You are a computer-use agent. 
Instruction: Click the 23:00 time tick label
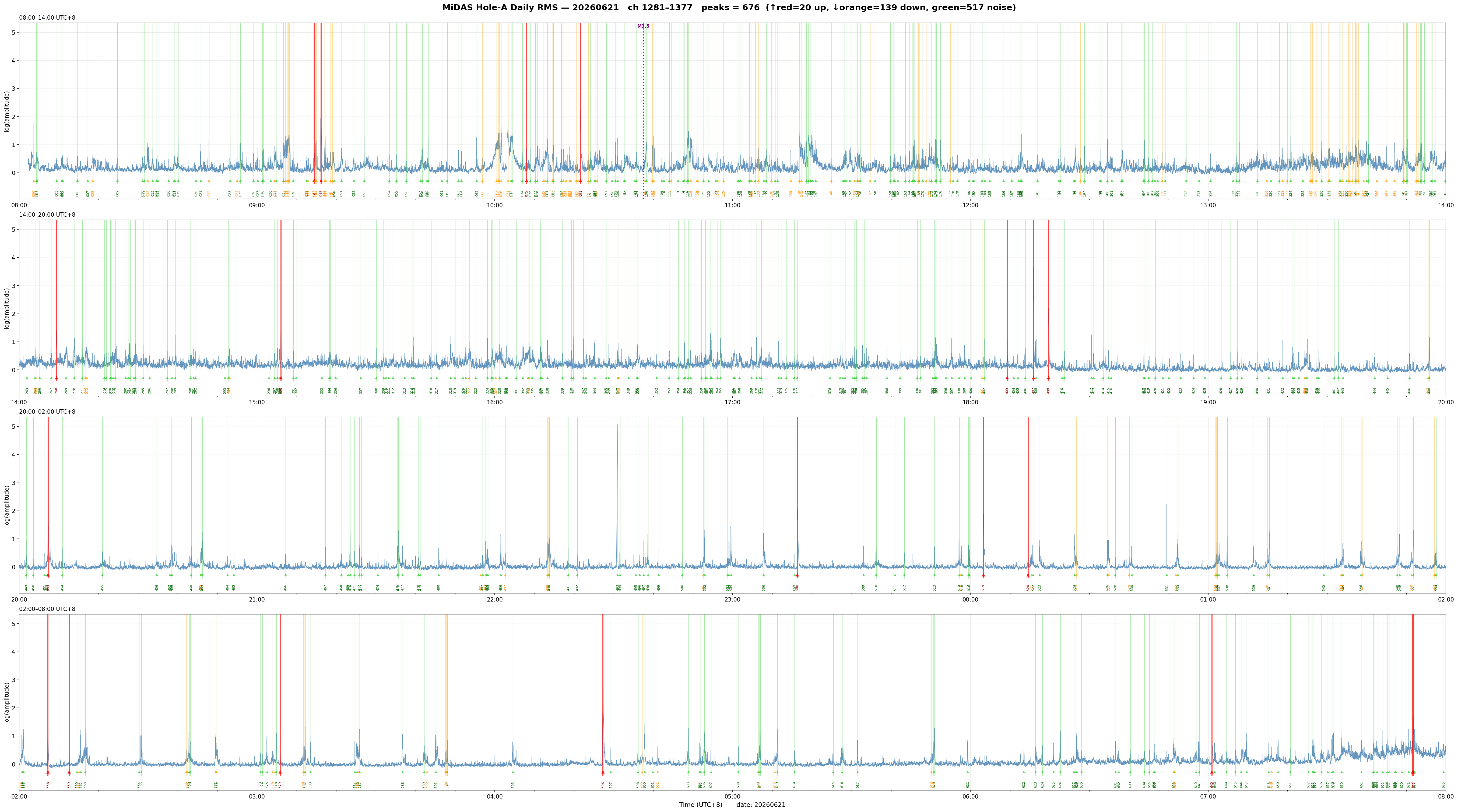[732, 599]
